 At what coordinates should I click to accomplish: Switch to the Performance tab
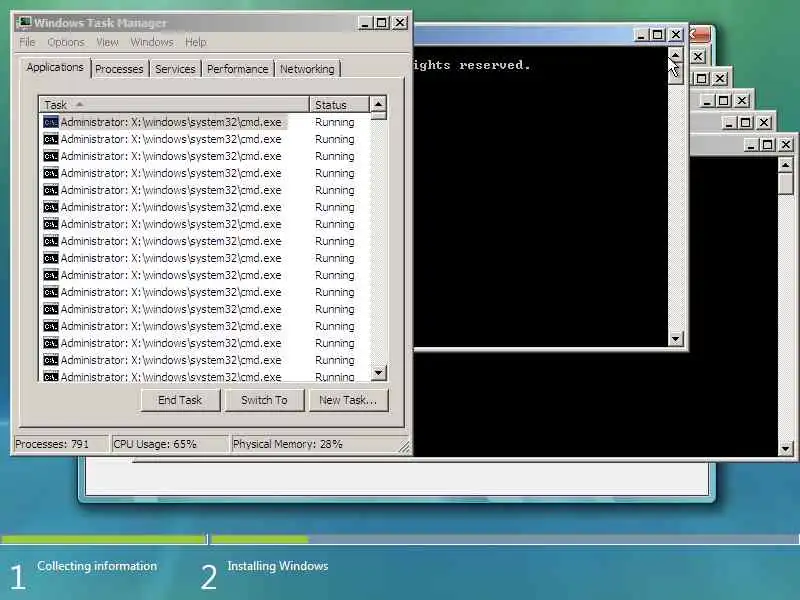[x=237, y=69]
